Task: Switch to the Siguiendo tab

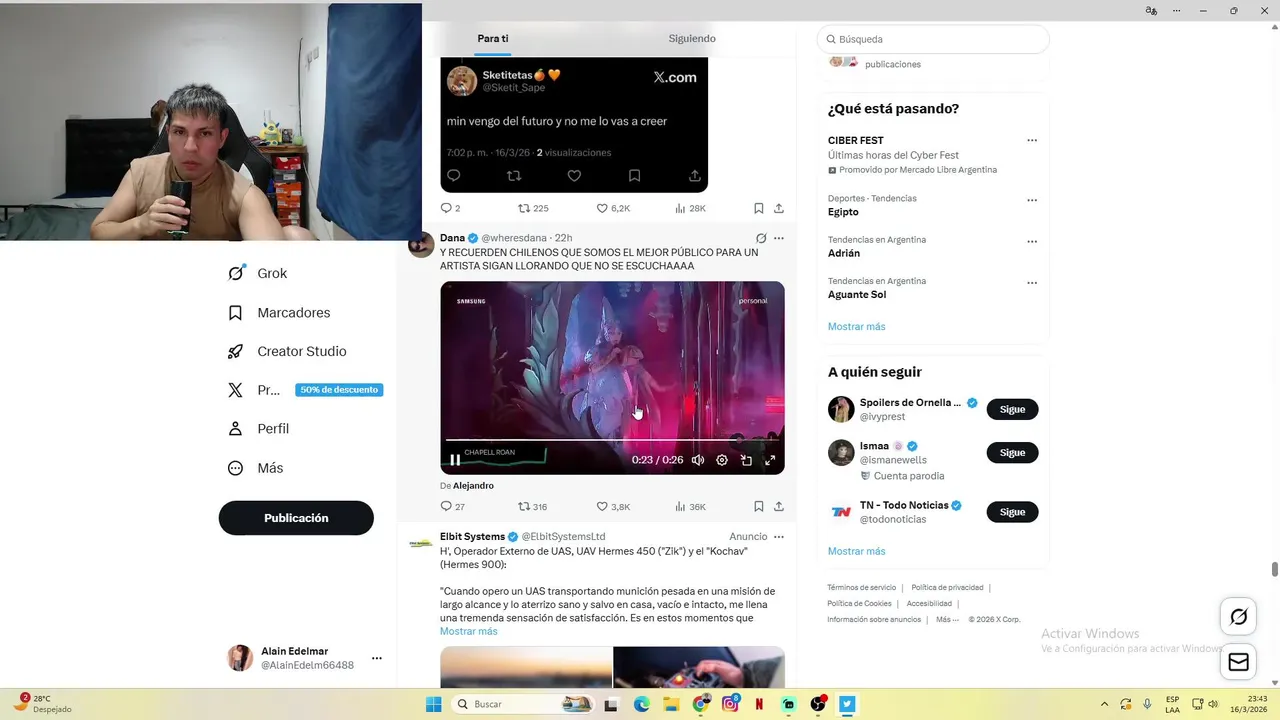Action: [x=692, y=38]
